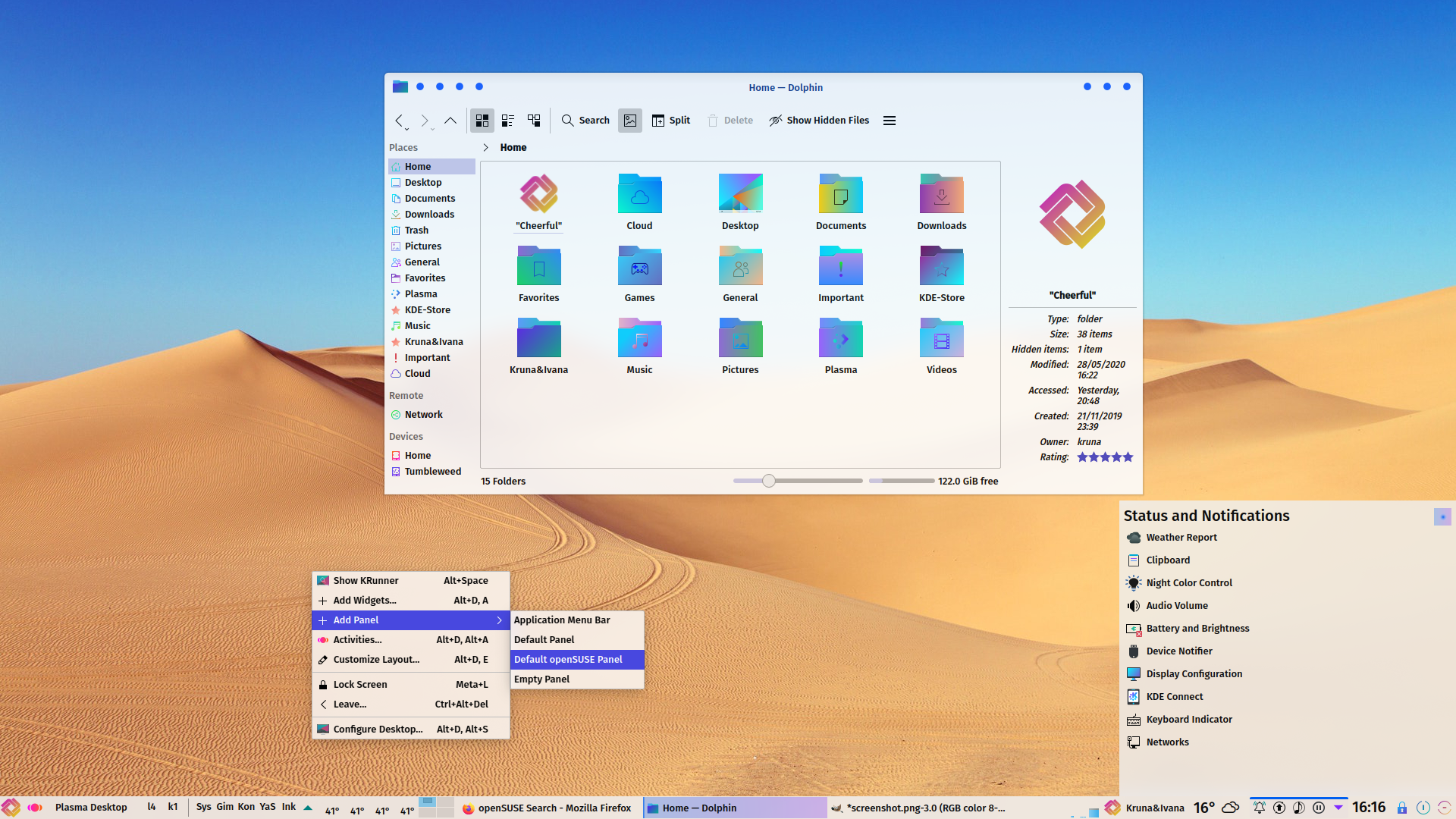Select Network under Remote in Places
This screenshot has height=819, width=1456.
(x=431, y=415)
